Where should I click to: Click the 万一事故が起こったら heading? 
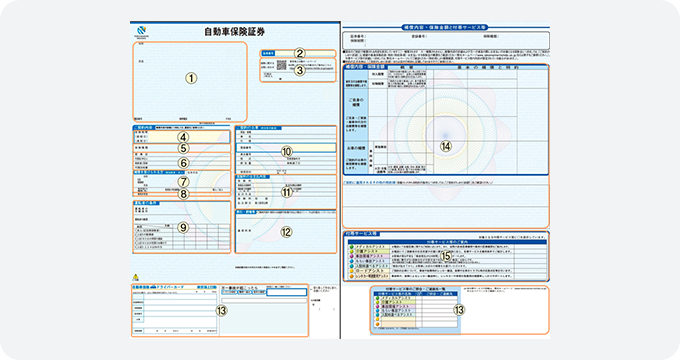[x=240, y=288]
